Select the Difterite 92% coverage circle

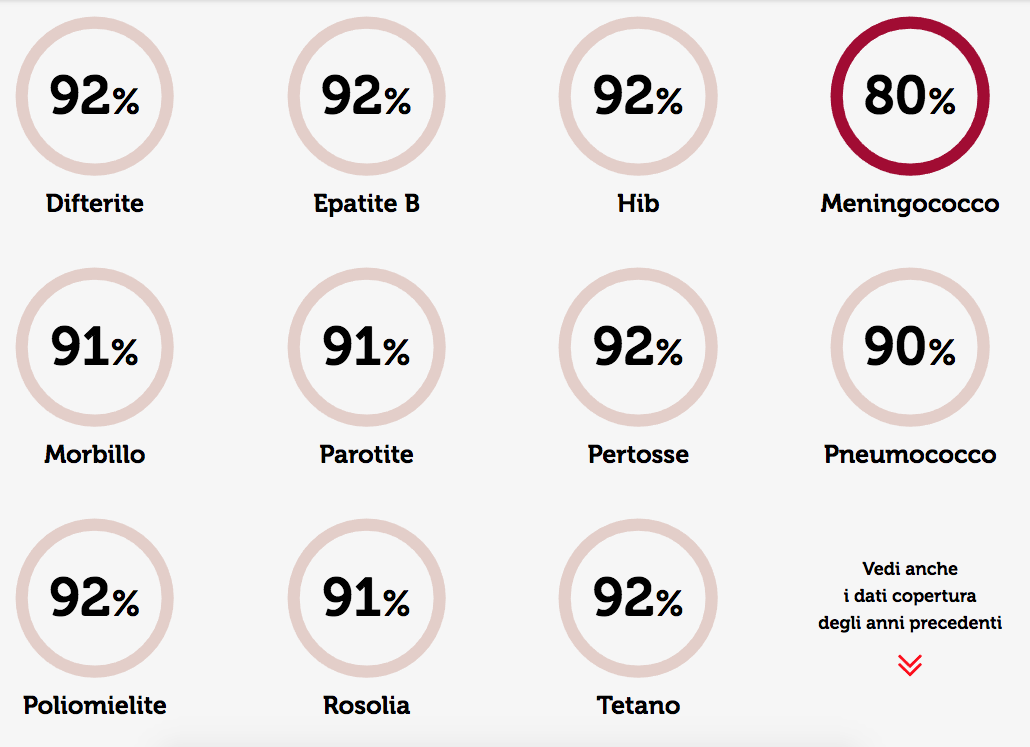(x=95, y=96)
